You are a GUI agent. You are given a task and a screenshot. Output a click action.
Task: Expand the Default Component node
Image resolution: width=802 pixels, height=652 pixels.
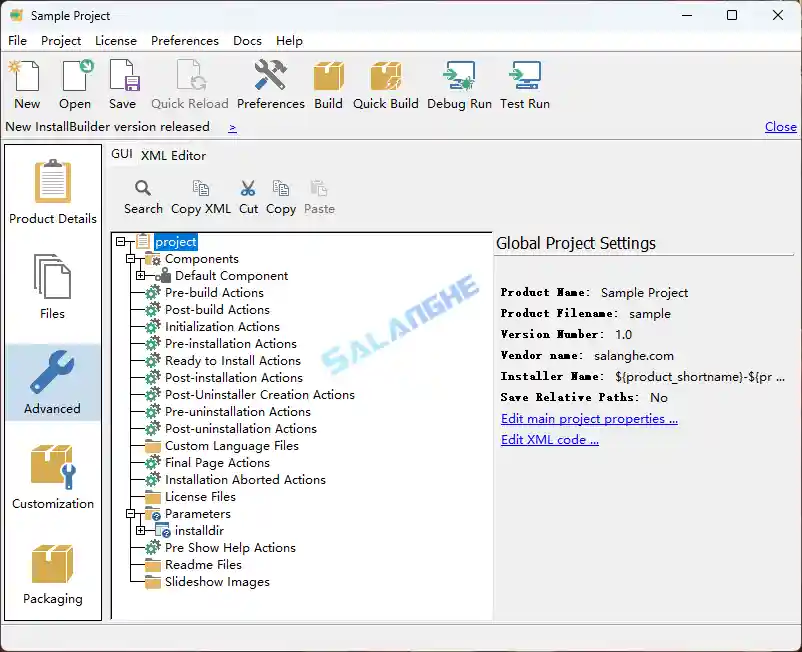point(141,276)
